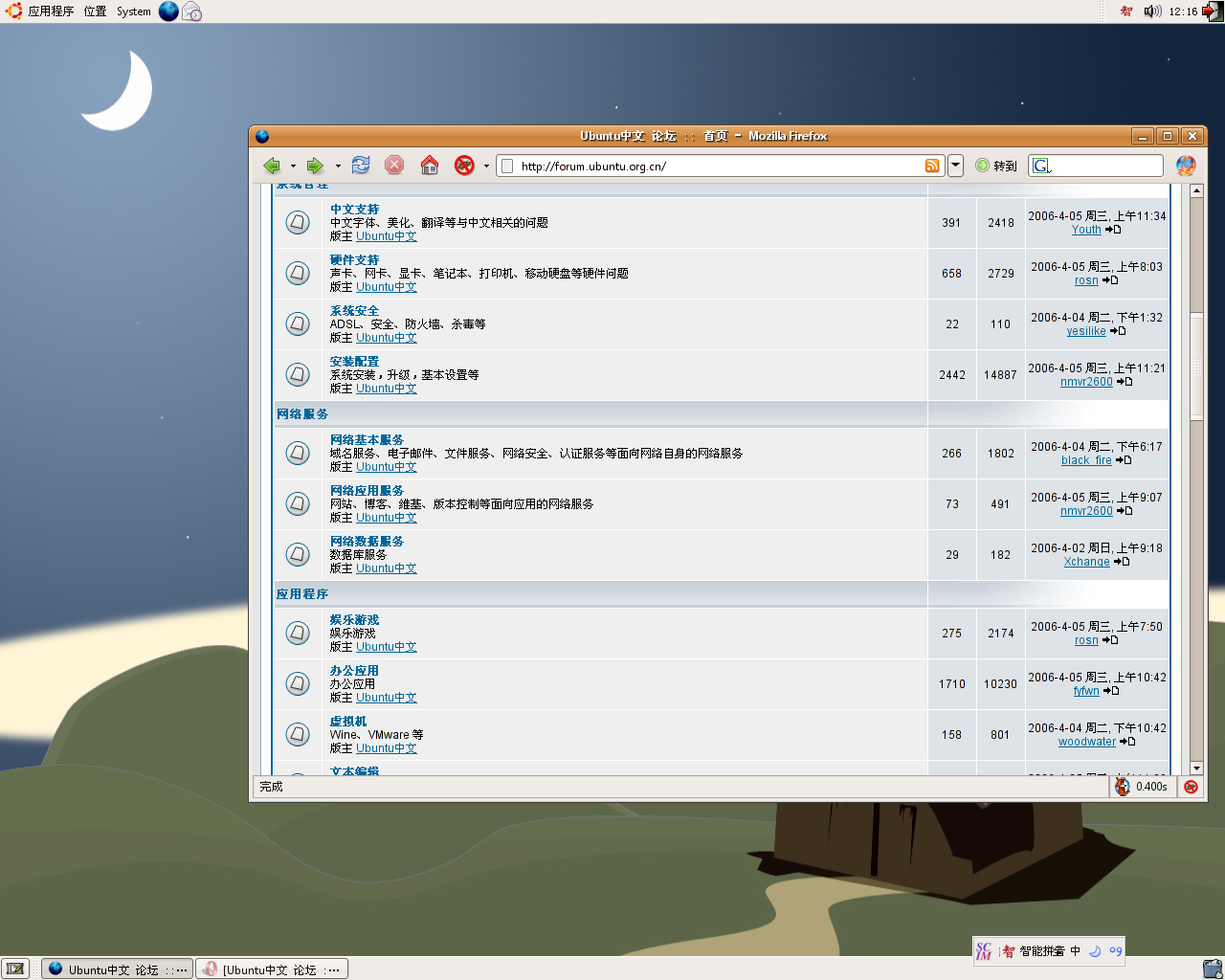
Task: Click the scrollbar up arrow
Action: (x=1196, y=190)
